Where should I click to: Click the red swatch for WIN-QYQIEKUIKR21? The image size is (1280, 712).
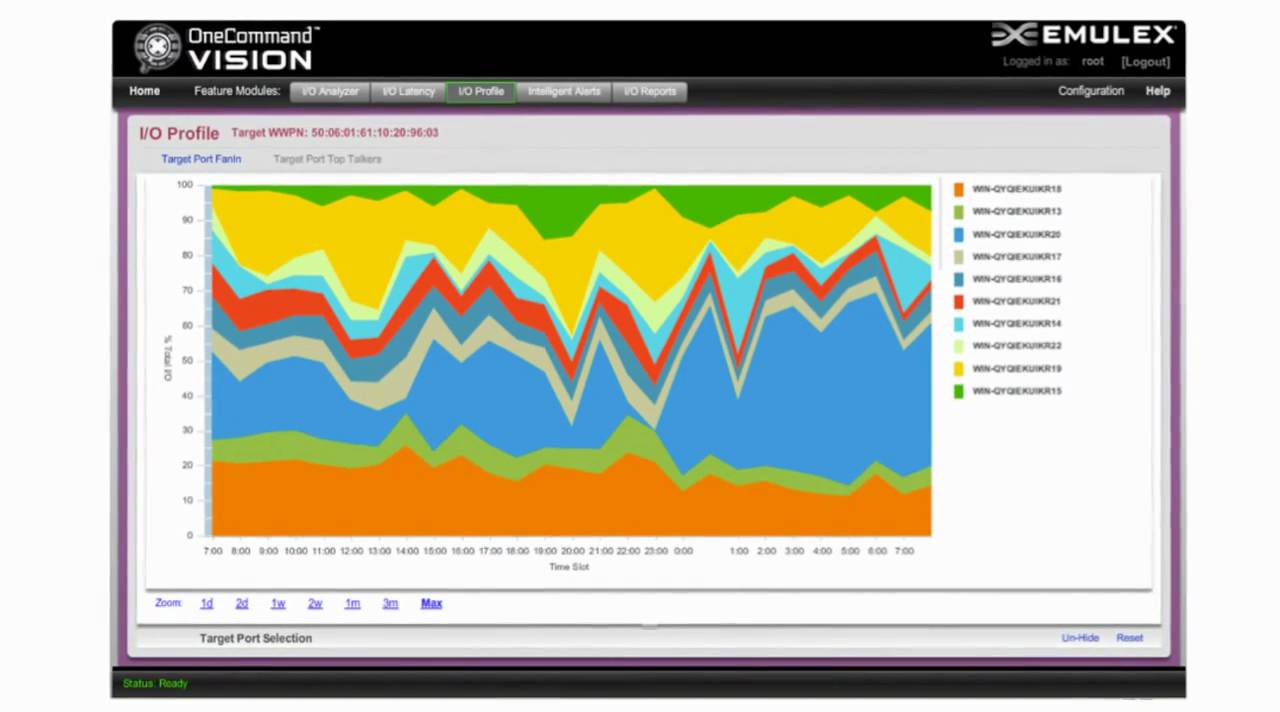(958, 301)
